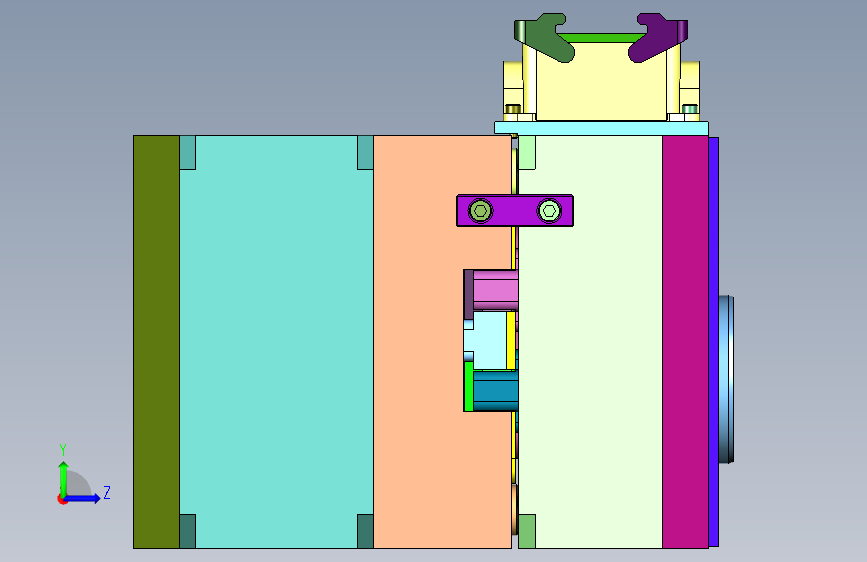Select the purple lock bar
Screen dimensions: 867x562
[515, 211]
